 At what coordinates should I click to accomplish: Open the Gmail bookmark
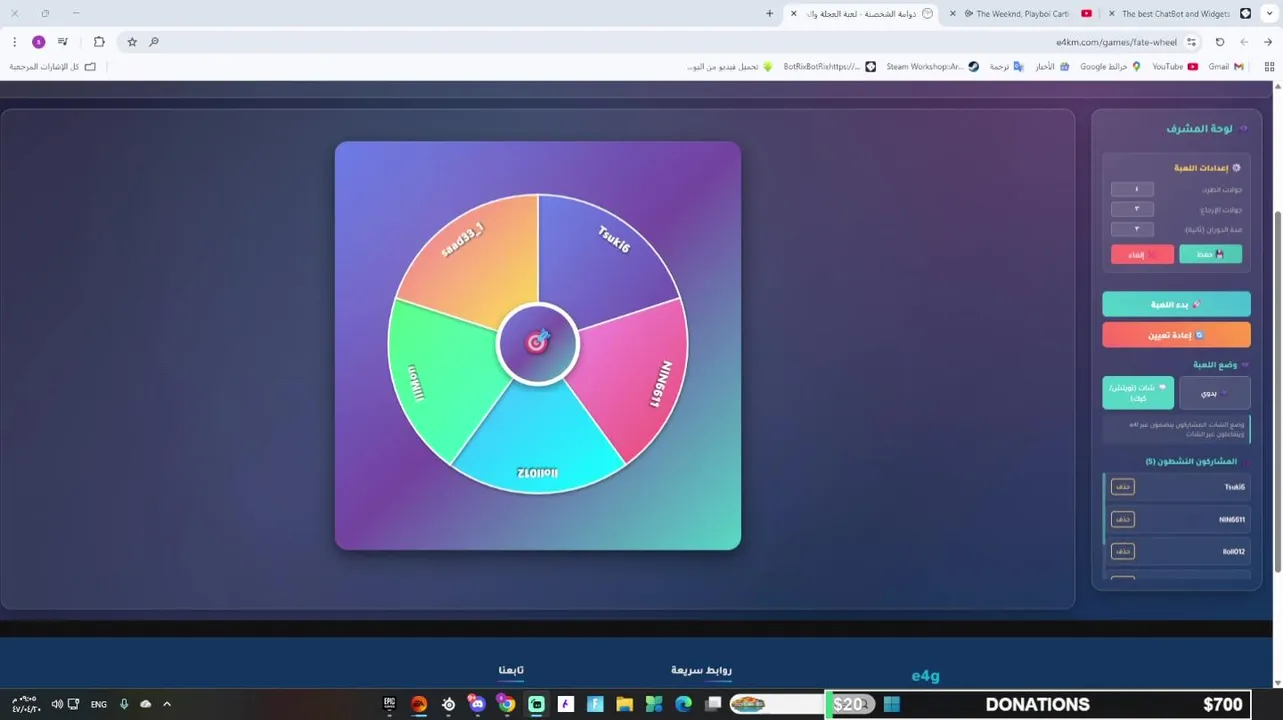point(1225,67)
